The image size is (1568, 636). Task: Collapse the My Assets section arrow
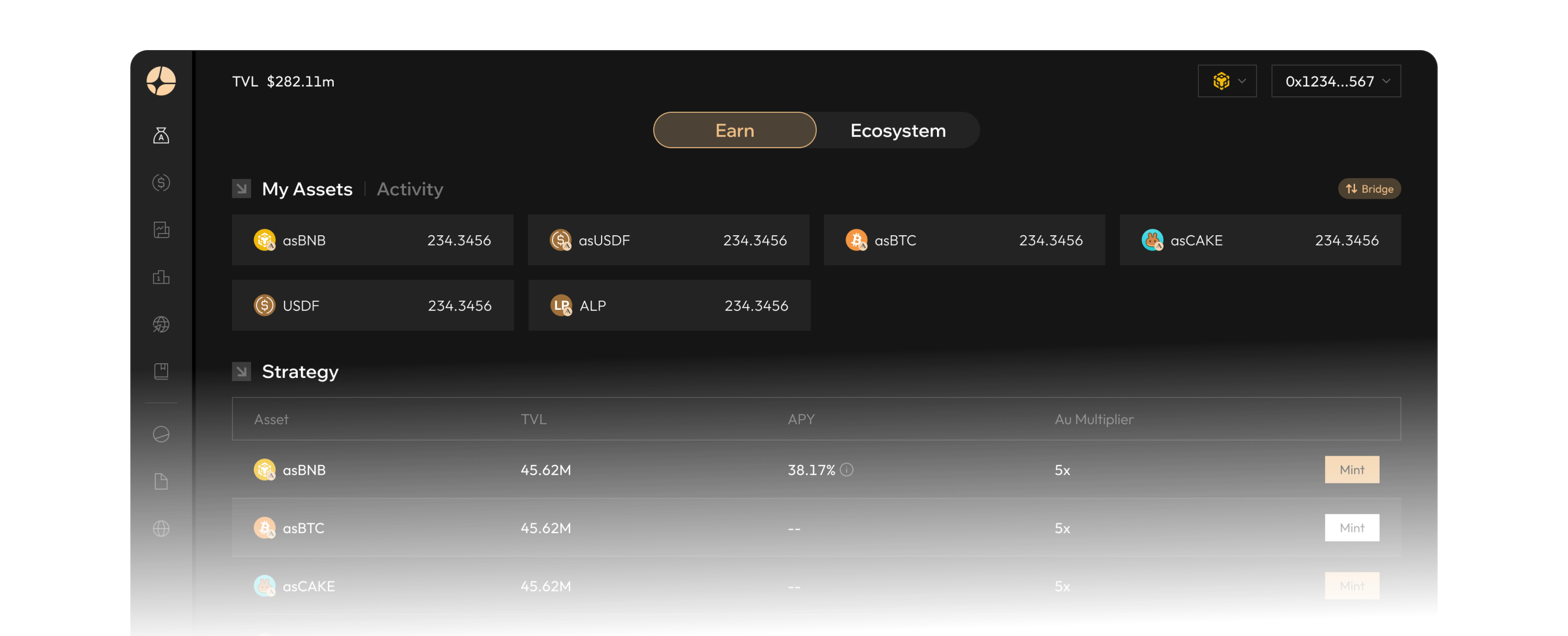[241, 188]
